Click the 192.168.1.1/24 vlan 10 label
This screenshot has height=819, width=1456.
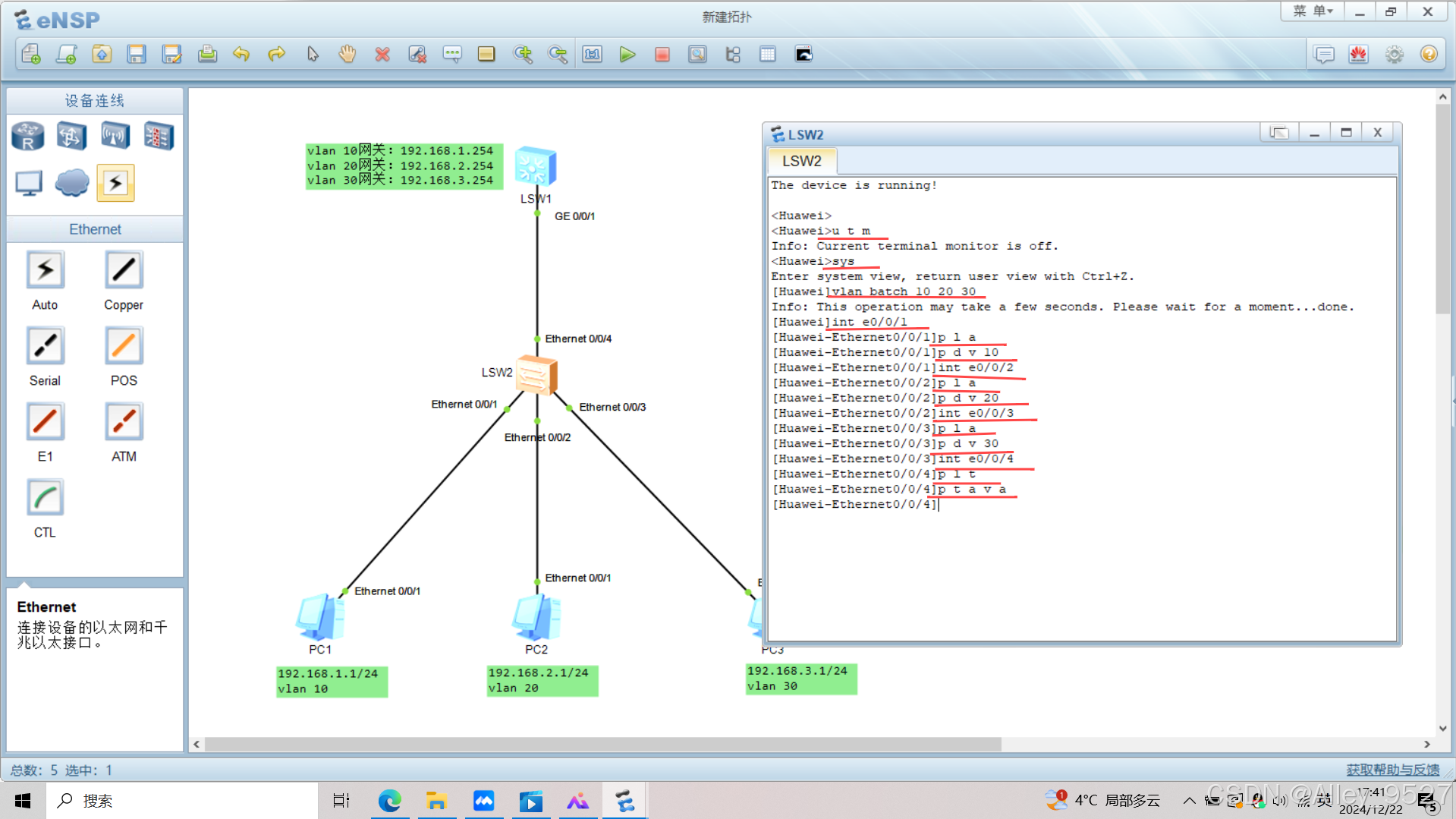coord(332,681)
